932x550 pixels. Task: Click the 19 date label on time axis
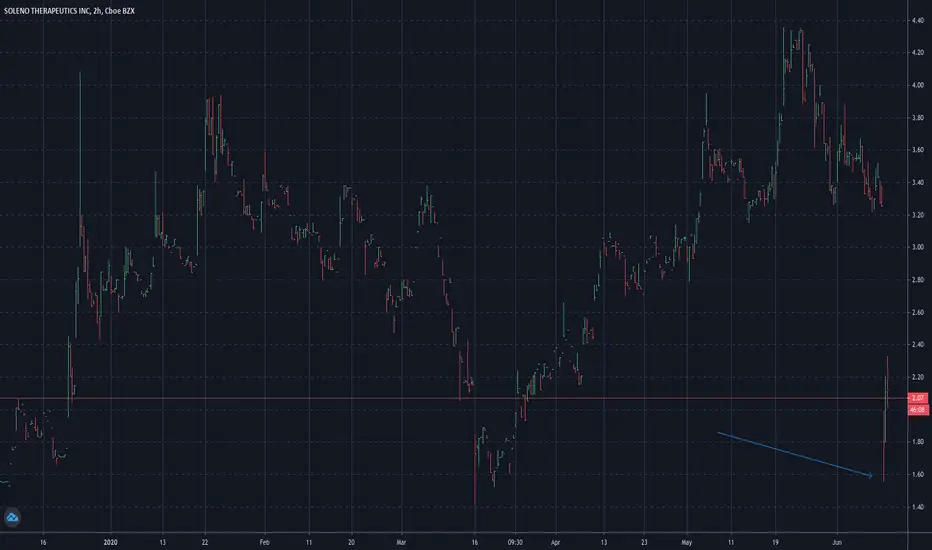coord(775,542)
